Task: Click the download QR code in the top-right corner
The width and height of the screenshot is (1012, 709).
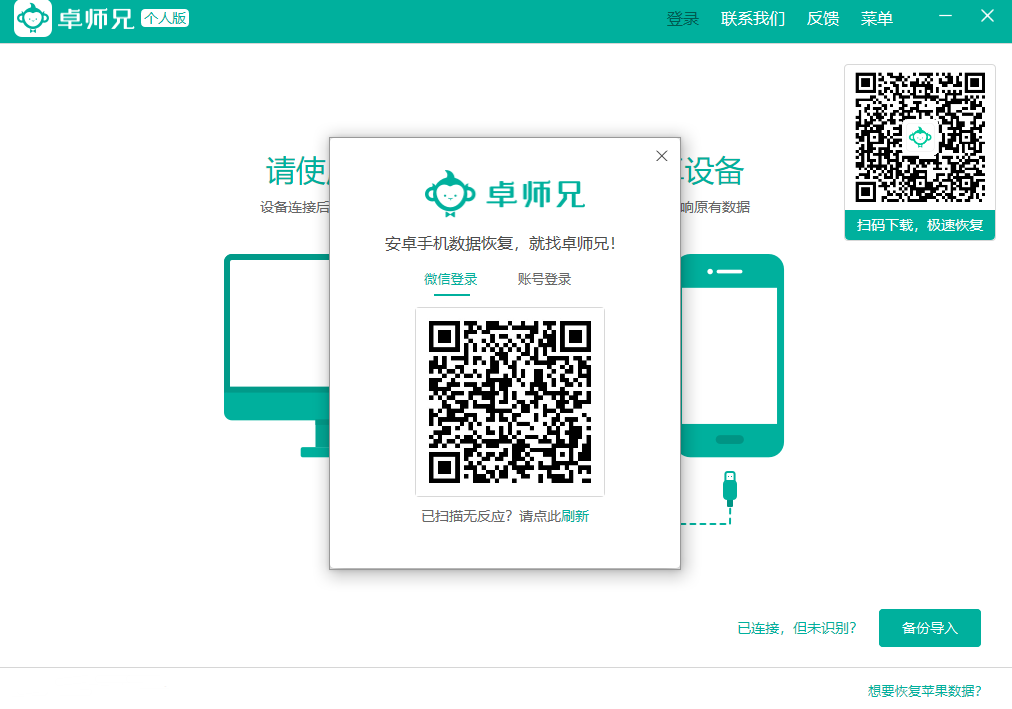Action: [919, 137]
